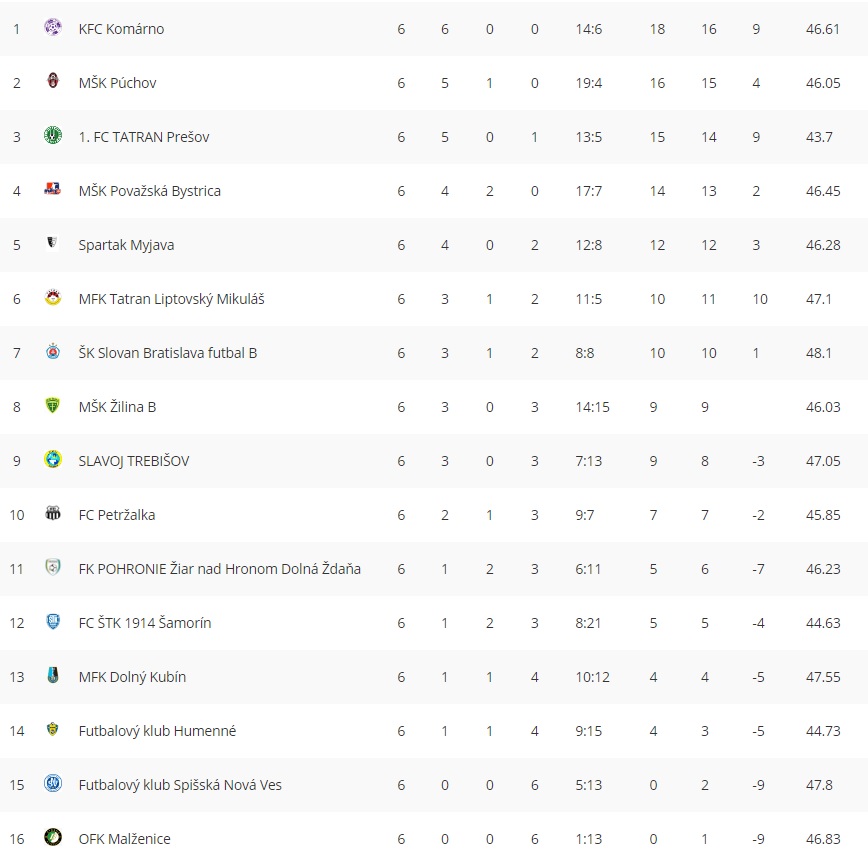Open the Futbalový klub Humenné team link
This screenshot has width=868, height=862.
pyautogui.click(x=157, y=731)
